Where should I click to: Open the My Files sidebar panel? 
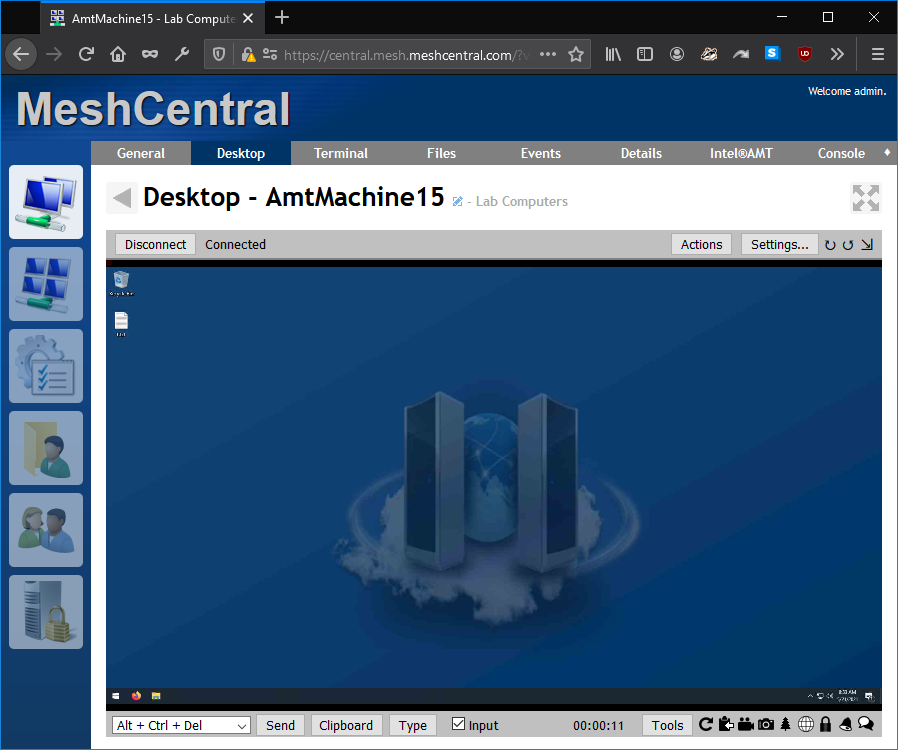tap(46, 448)
